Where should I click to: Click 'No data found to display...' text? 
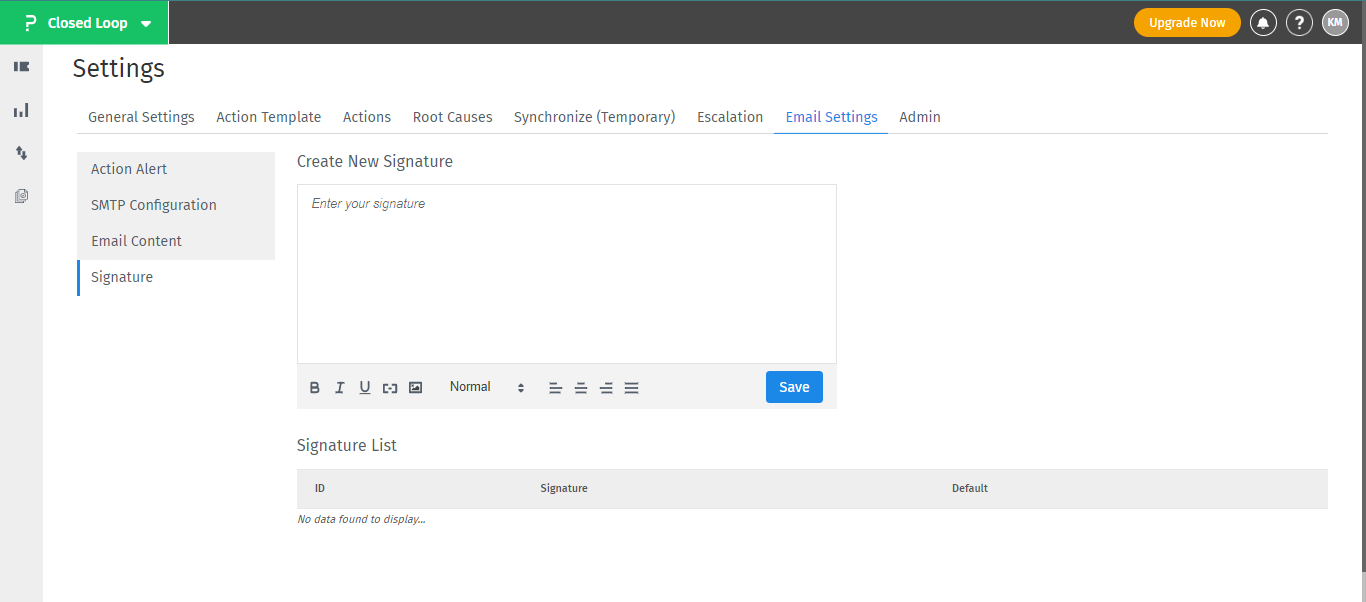362,520
